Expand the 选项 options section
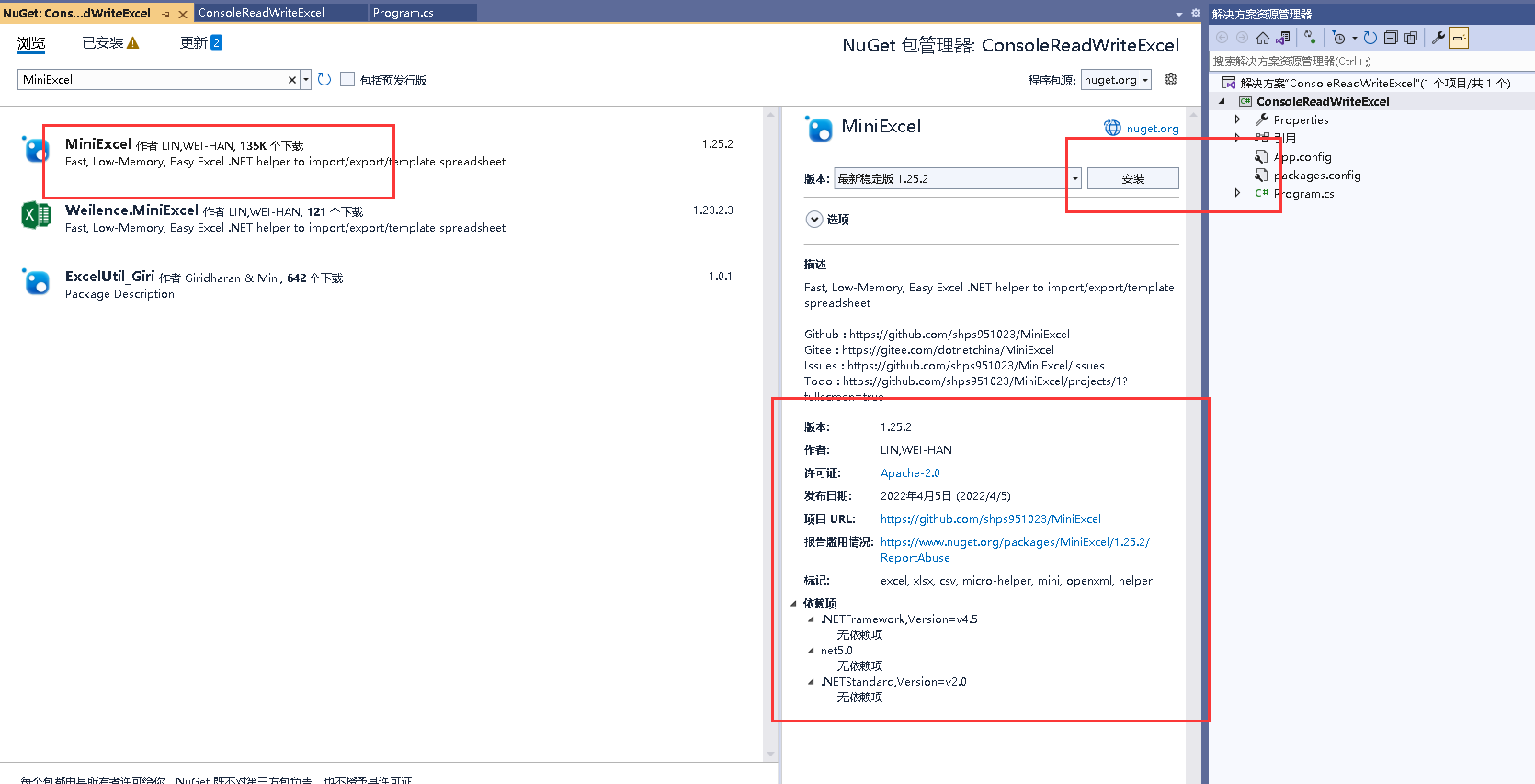Screen dimensions: 1535x784 (x=814, y=220)
